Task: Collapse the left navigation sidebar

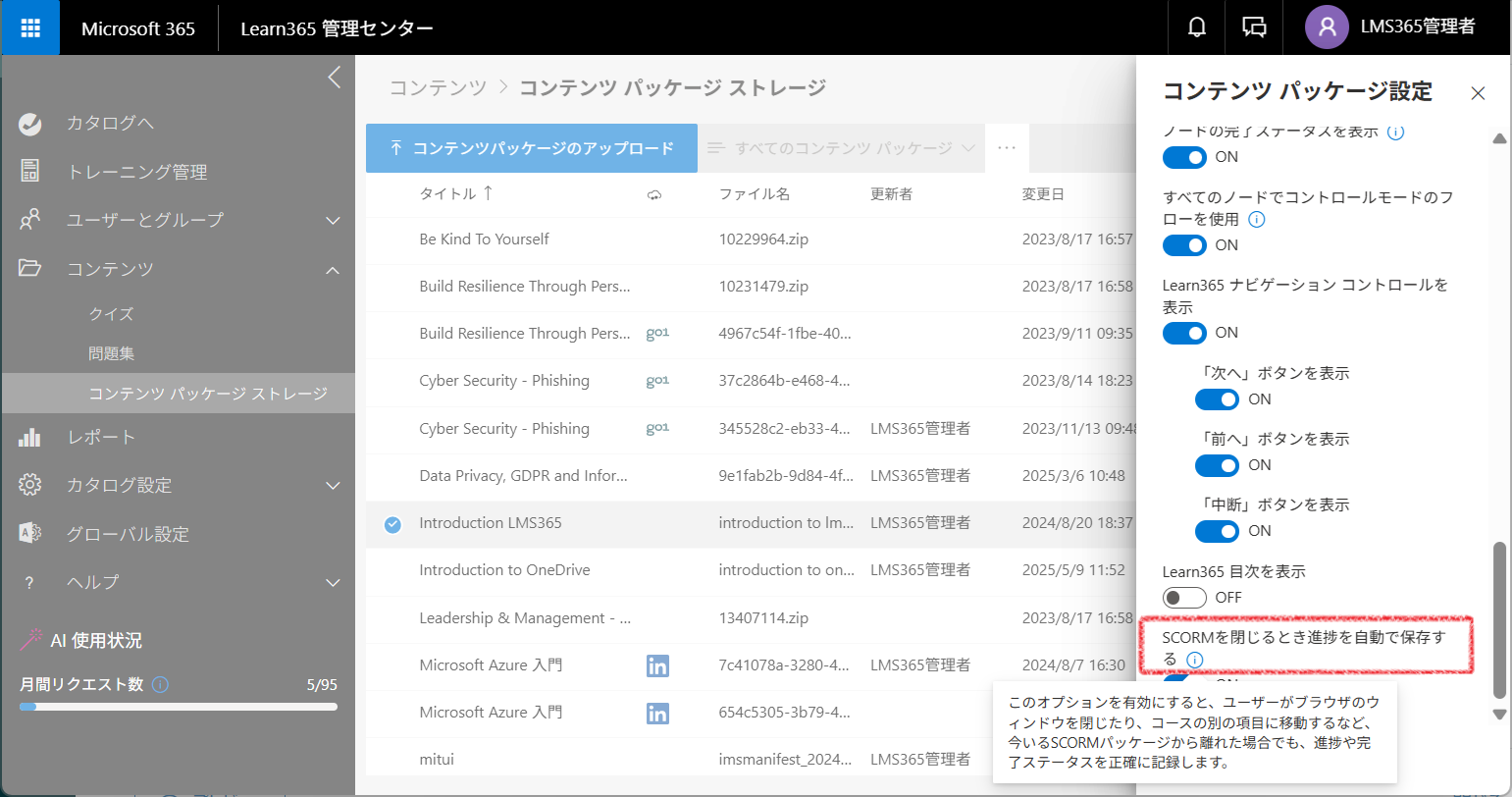Action: coord(335,78)
